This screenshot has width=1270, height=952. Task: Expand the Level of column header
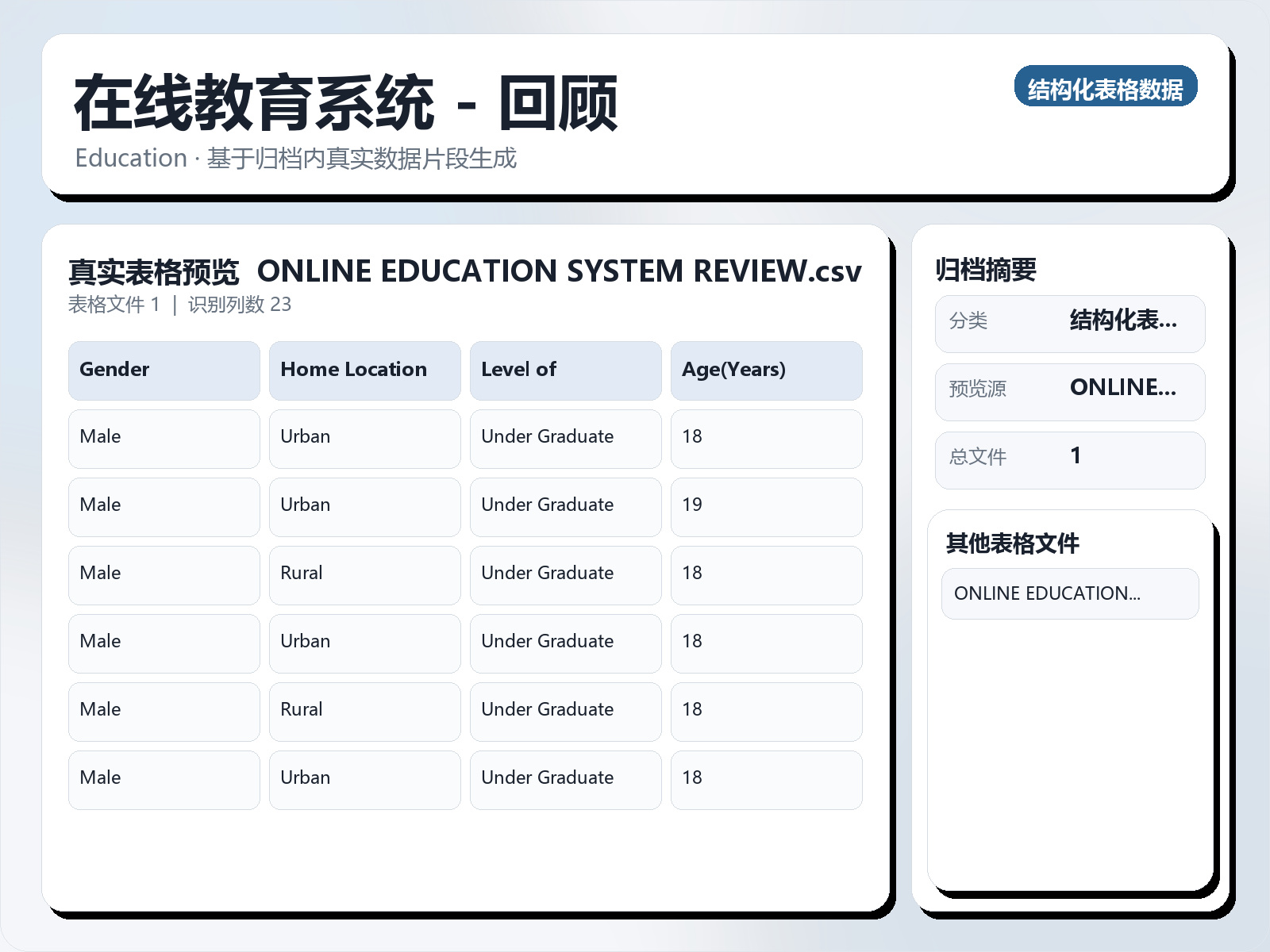(565, 370)
